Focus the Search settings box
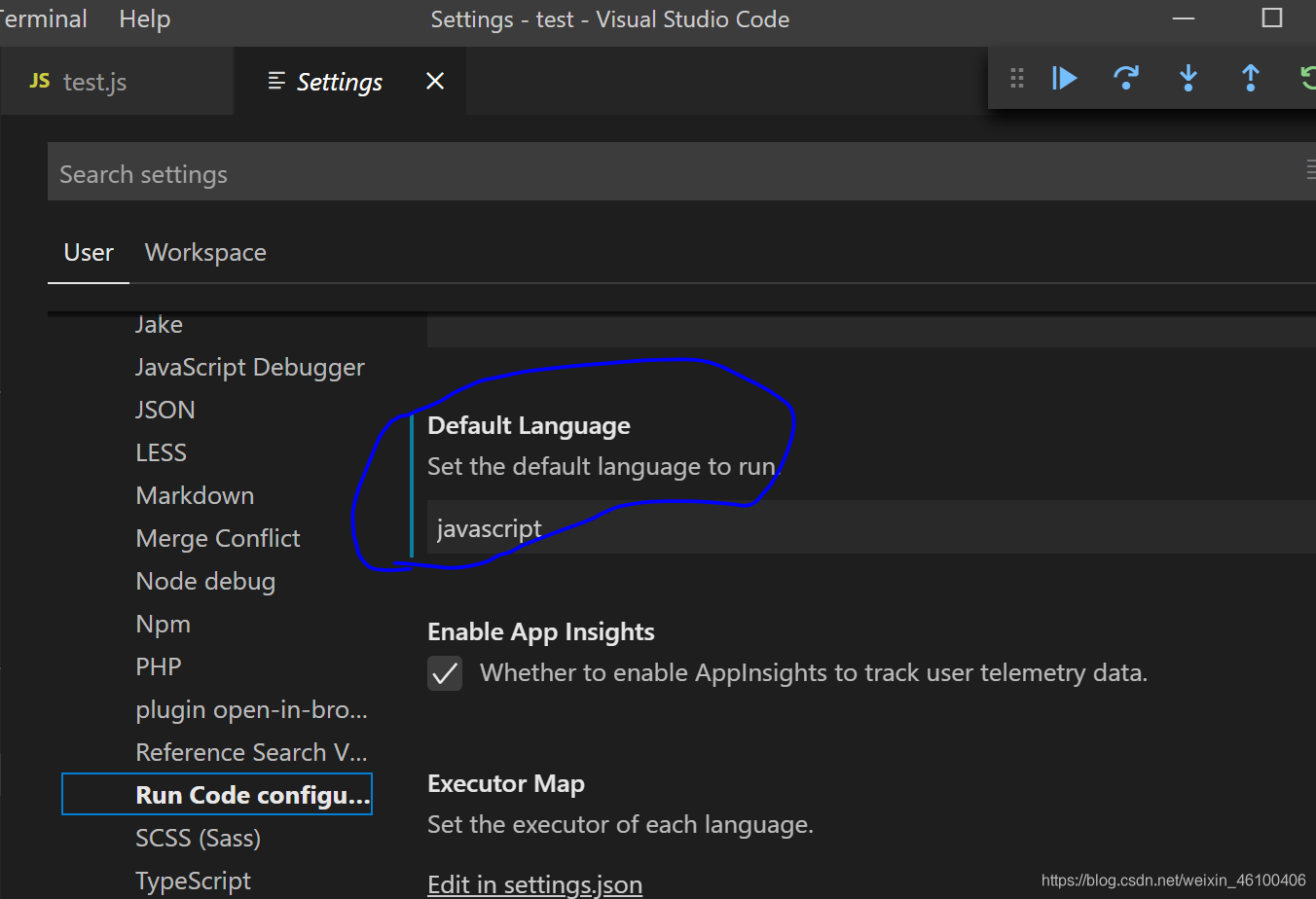Screen dimensions: 1316x899 pos(681,174)
